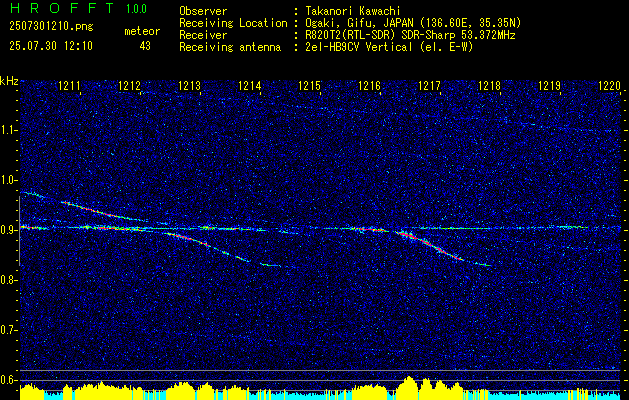Click the 1215 time marker
629x400 pixels.
click(309, 85)
